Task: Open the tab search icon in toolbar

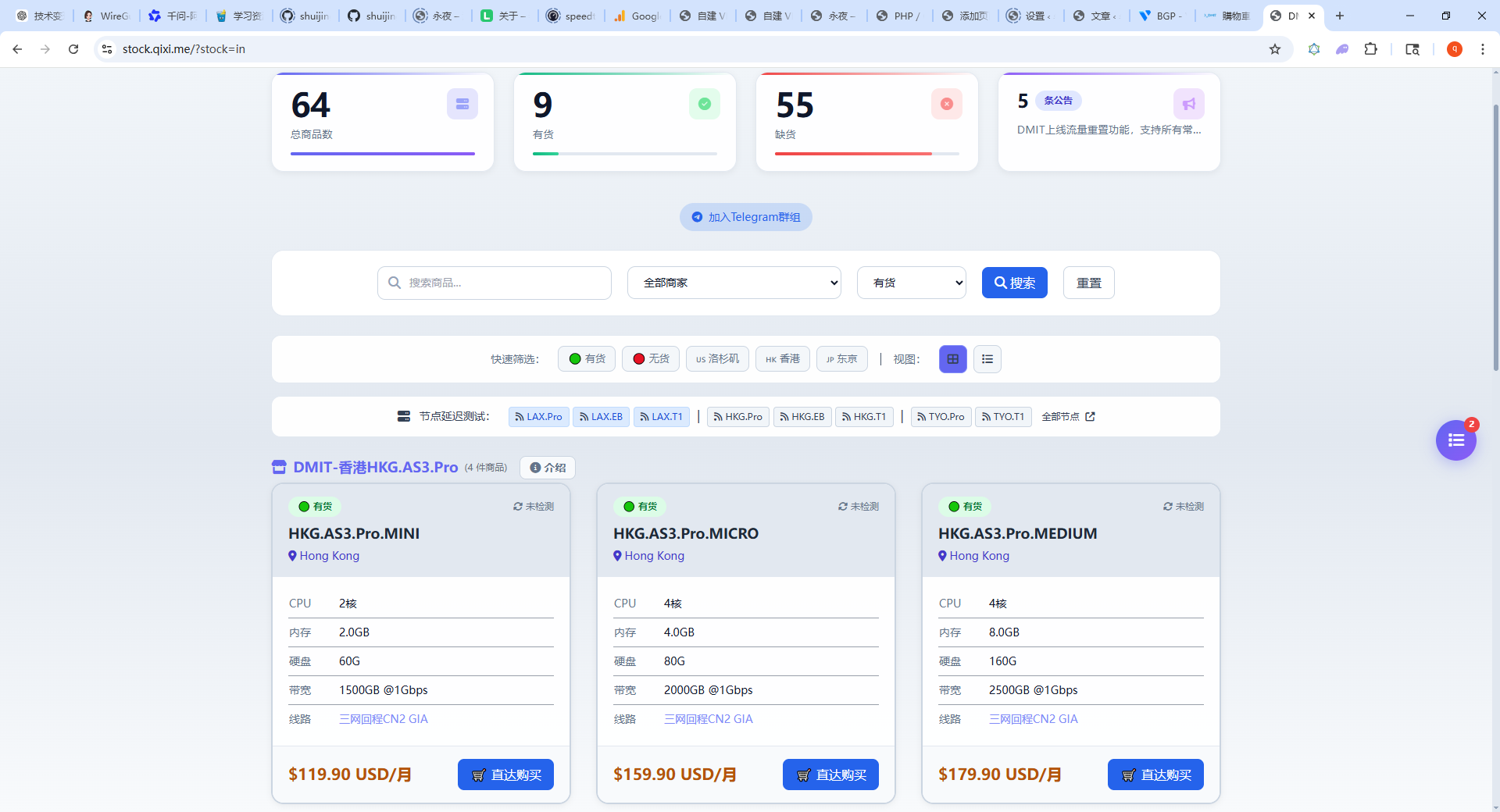Action: tap(1412, 49)
